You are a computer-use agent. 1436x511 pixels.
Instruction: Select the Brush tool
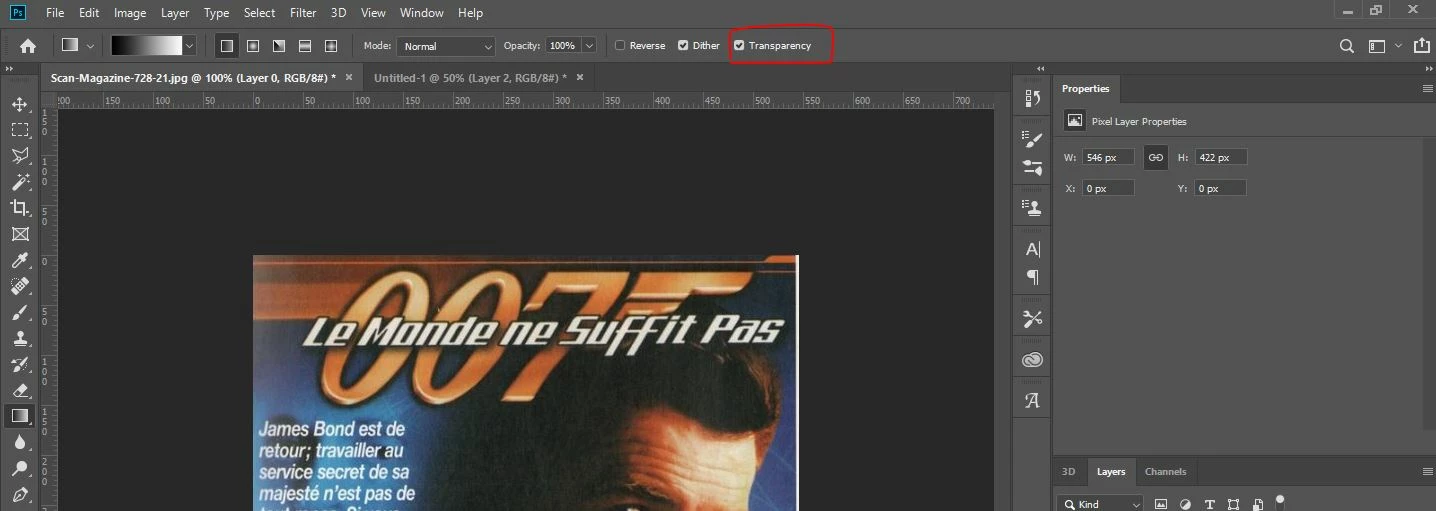pos(20,312)
